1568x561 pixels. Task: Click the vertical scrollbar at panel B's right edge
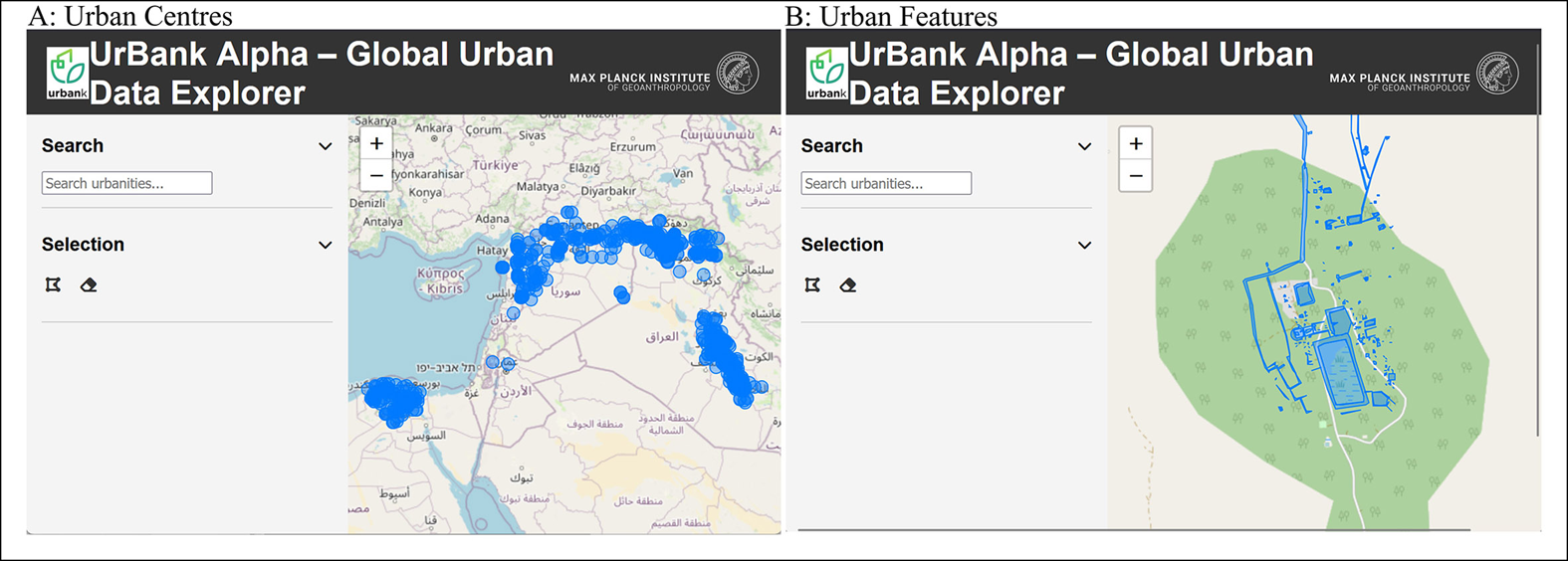tap(1537, 239)
